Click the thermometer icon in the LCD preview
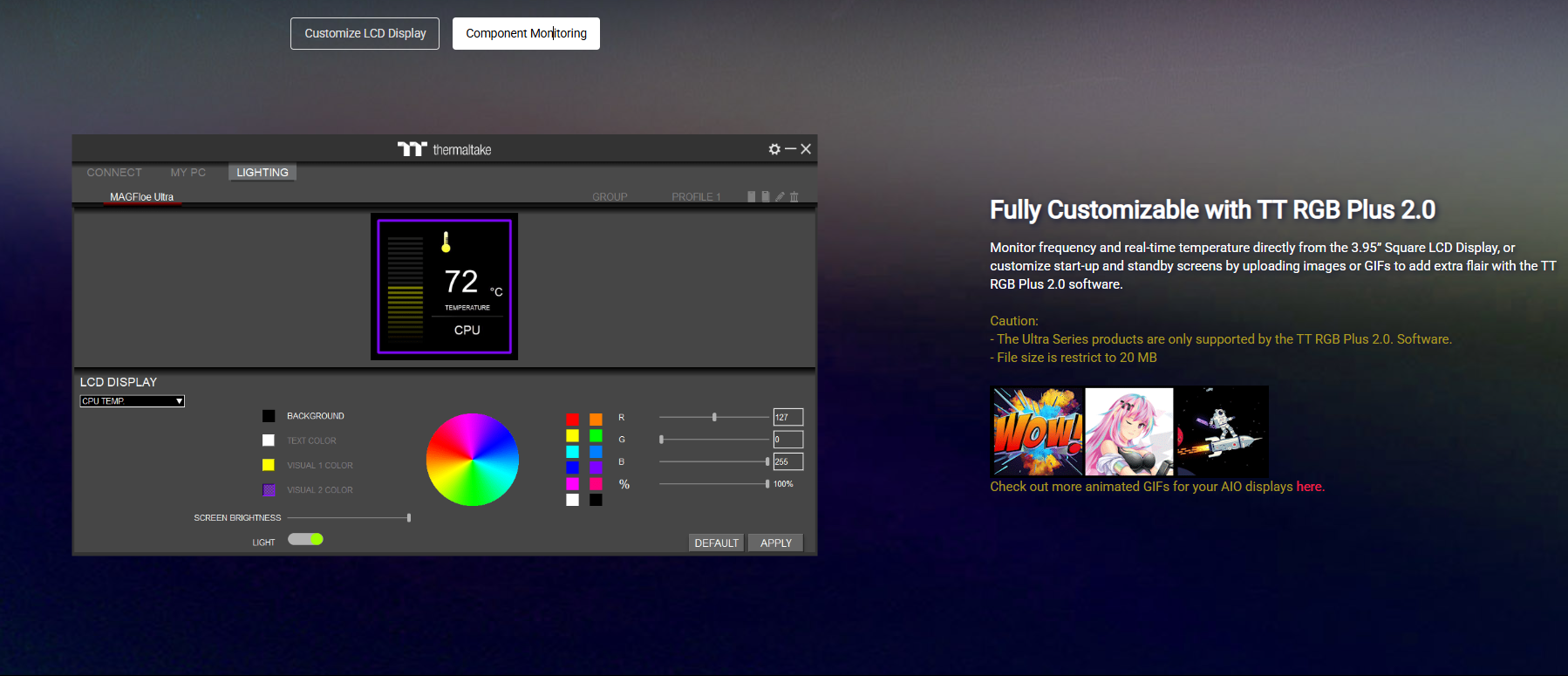 click(446, 242)
